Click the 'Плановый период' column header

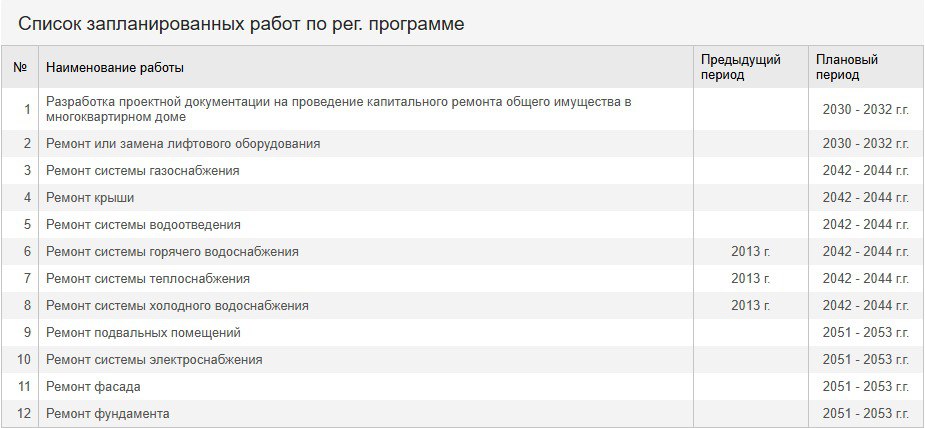click(x=846, y=67)
